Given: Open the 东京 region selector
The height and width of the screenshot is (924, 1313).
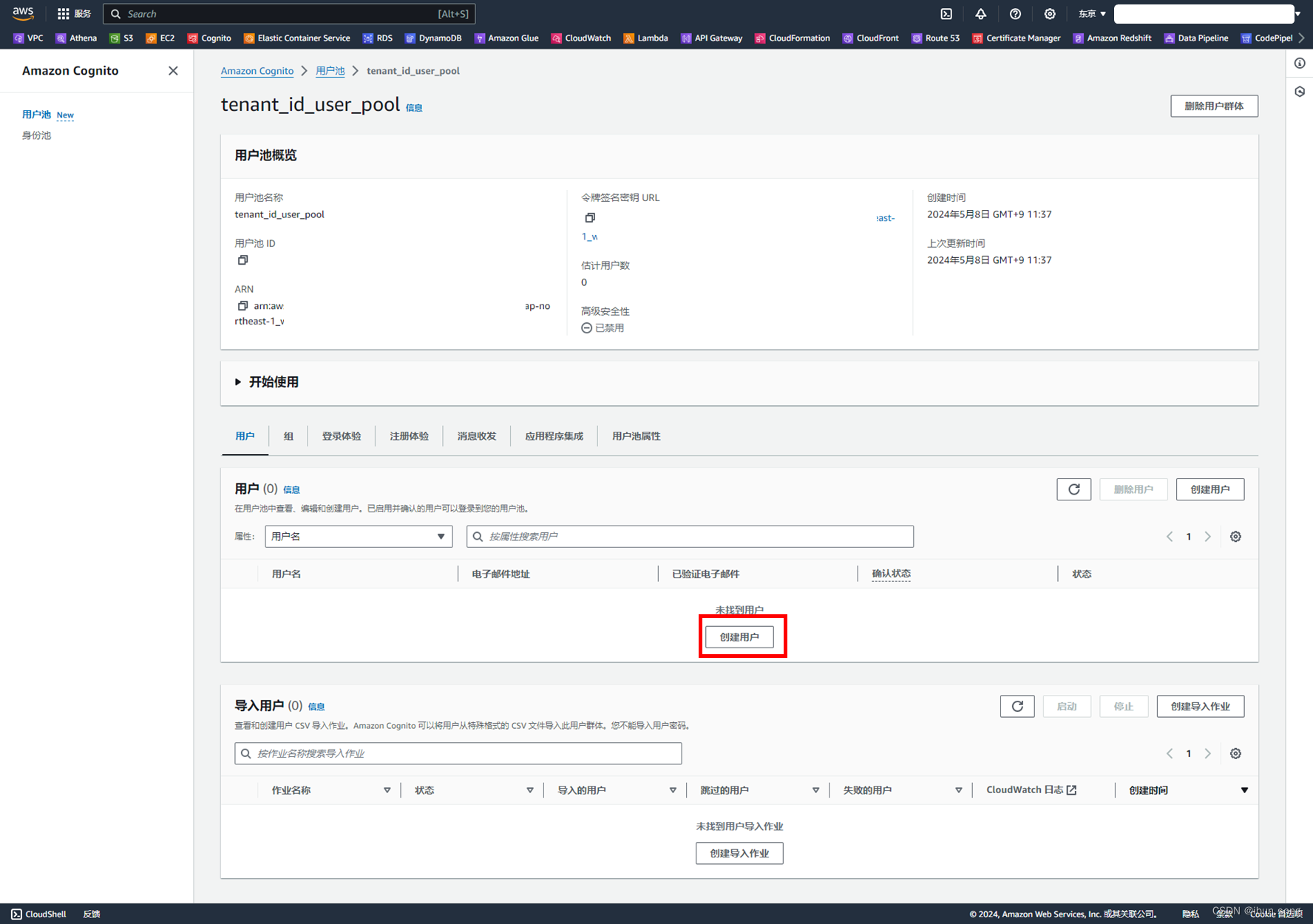Looking at the screenshot, I should coord(1092,14).
